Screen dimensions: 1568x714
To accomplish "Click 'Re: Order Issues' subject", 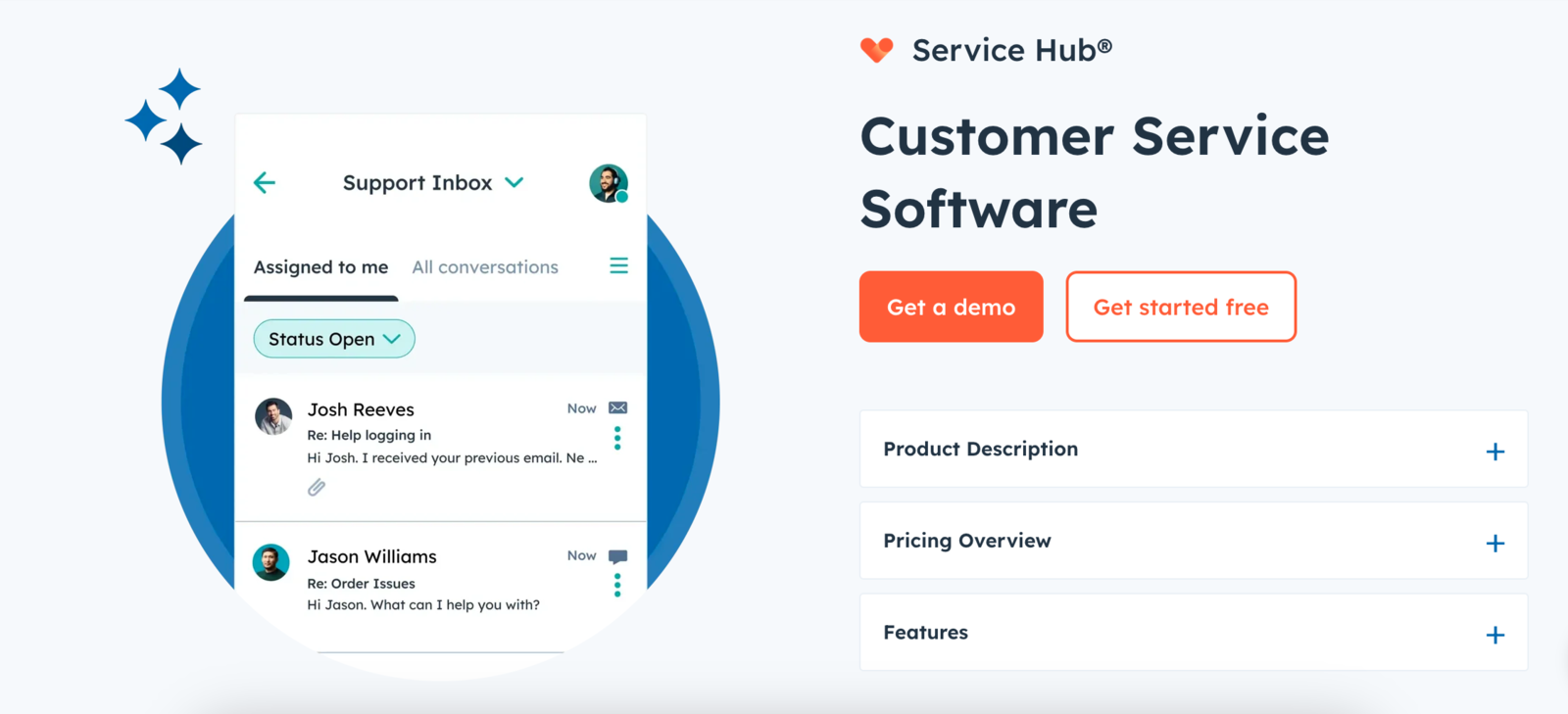I will [x=361, y=583].
